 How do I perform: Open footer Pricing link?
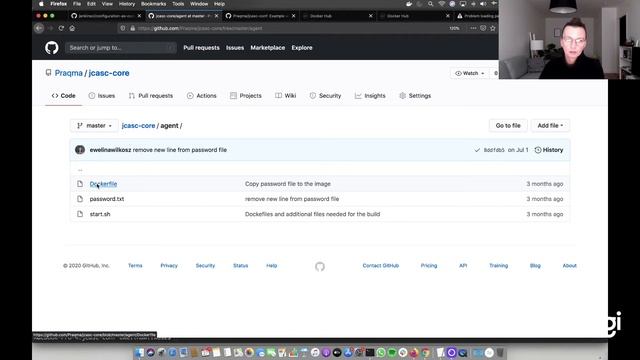tap(429, 266)
